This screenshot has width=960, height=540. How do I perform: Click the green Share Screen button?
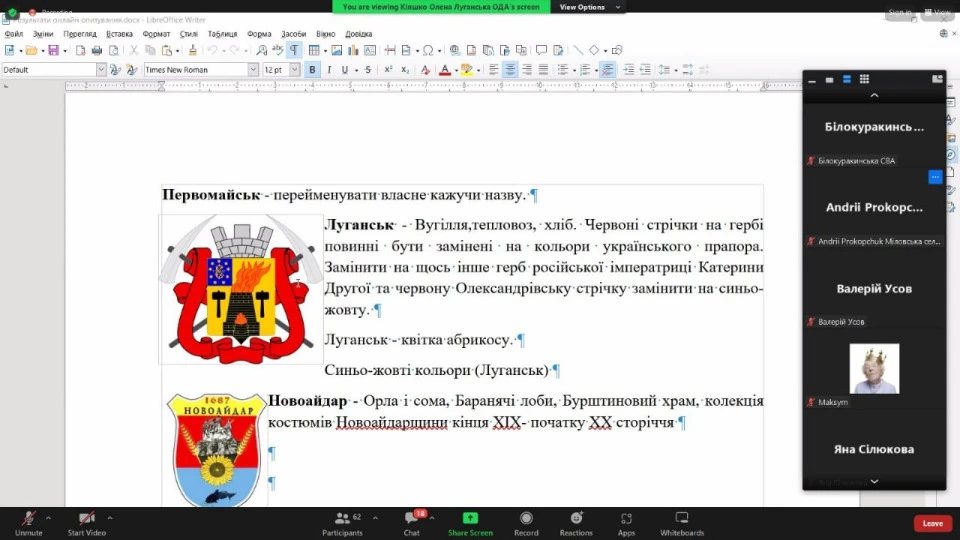click(470, 524)
